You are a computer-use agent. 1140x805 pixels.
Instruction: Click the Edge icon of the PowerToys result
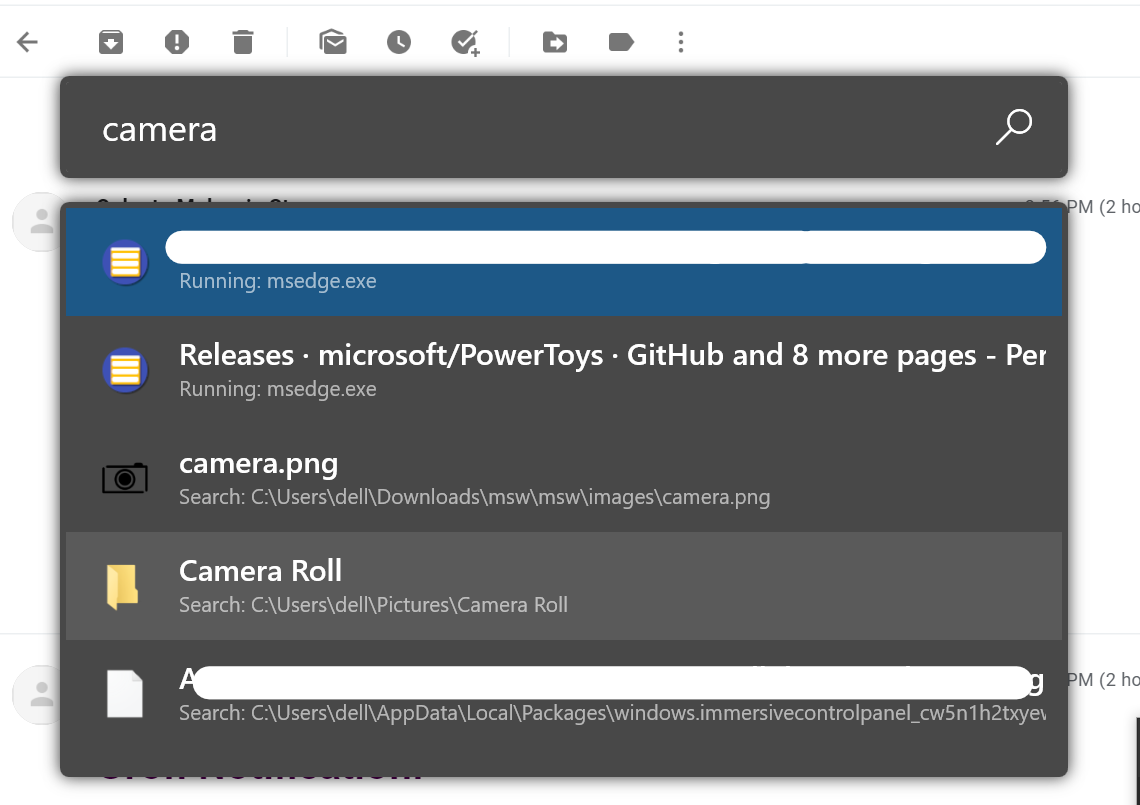[x=125, y=370]
